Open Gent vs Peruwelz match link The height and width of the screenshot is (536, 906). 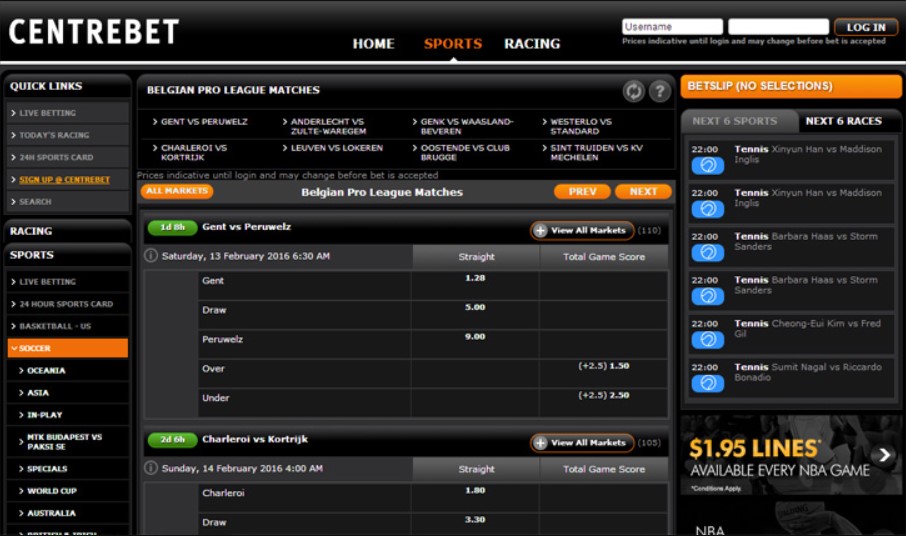pos(204,122)
